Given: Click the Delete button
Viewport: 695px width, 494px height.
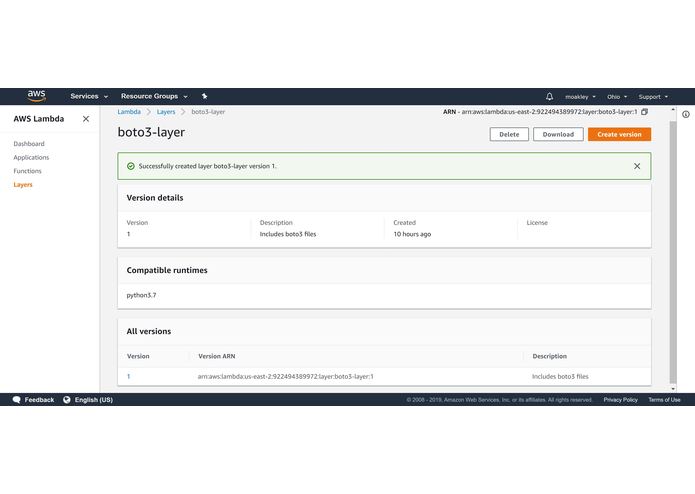Looking at the screenshot, I should [x=509, y=134].
